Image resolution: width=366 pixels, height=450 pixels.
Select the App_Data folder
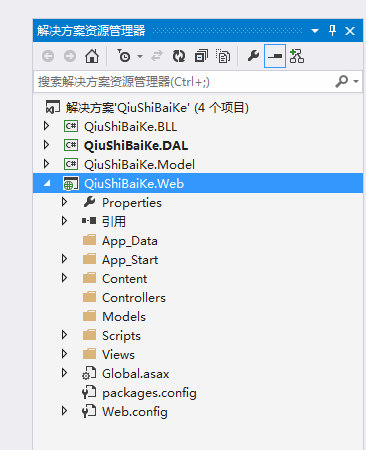pos(130,241)
